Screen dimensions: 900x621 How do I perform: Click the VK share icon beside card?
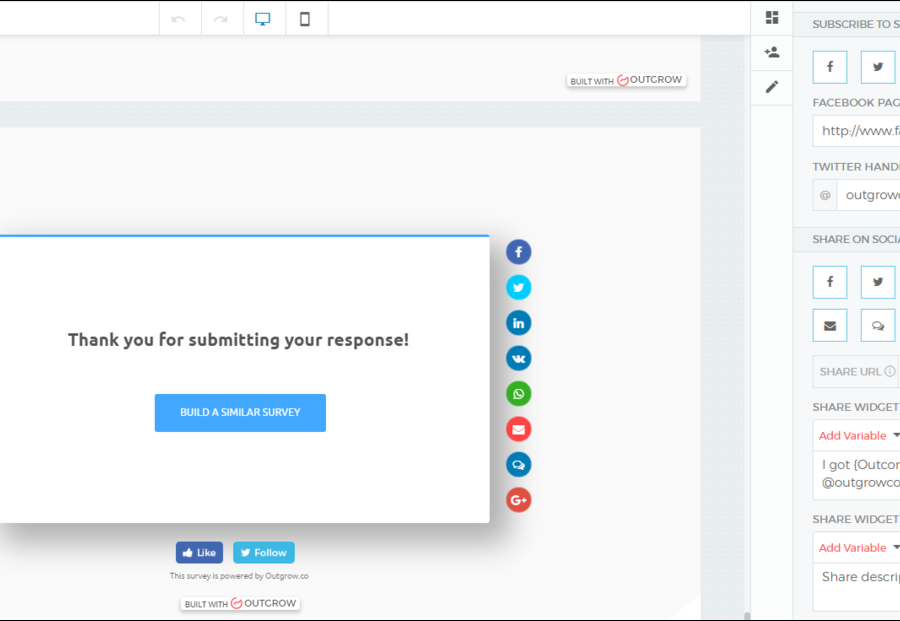(x=518, y=358)
